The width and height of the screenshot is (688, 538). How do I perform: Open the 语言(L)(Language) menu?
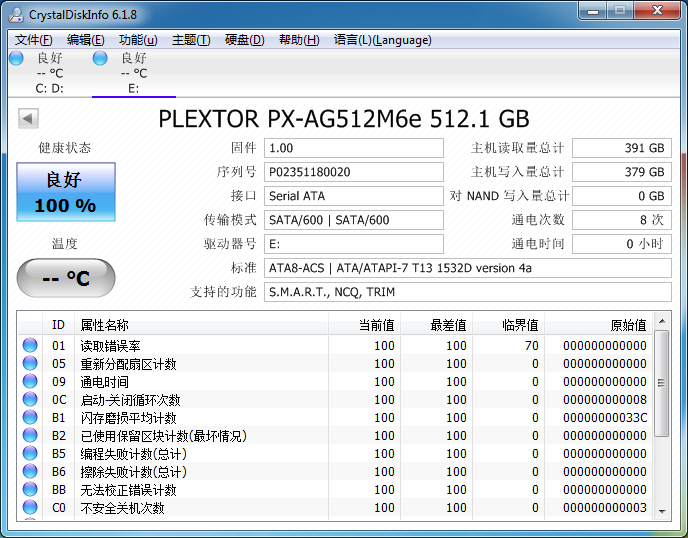(x=382, y=40)
